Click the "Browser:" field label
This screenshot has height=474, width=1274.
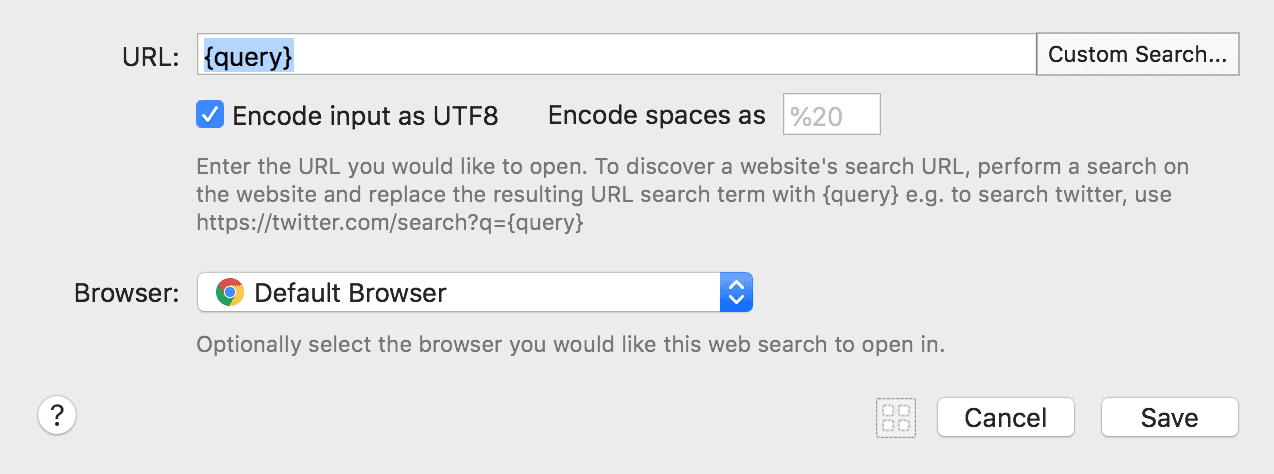[x=127, y=294]
